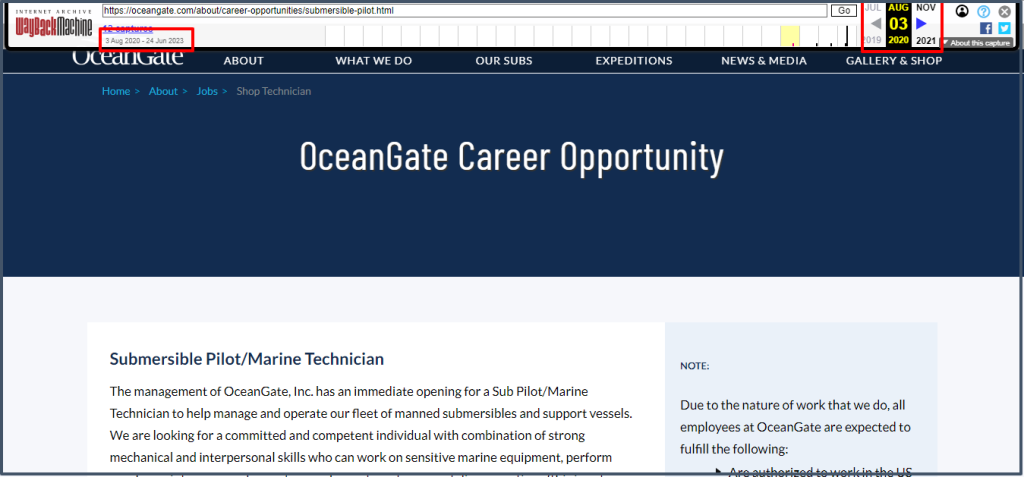Viewport: 1024px width, 477px height.
Task: Go to Jobs breadcrumb link
Action: pos(207,91)
